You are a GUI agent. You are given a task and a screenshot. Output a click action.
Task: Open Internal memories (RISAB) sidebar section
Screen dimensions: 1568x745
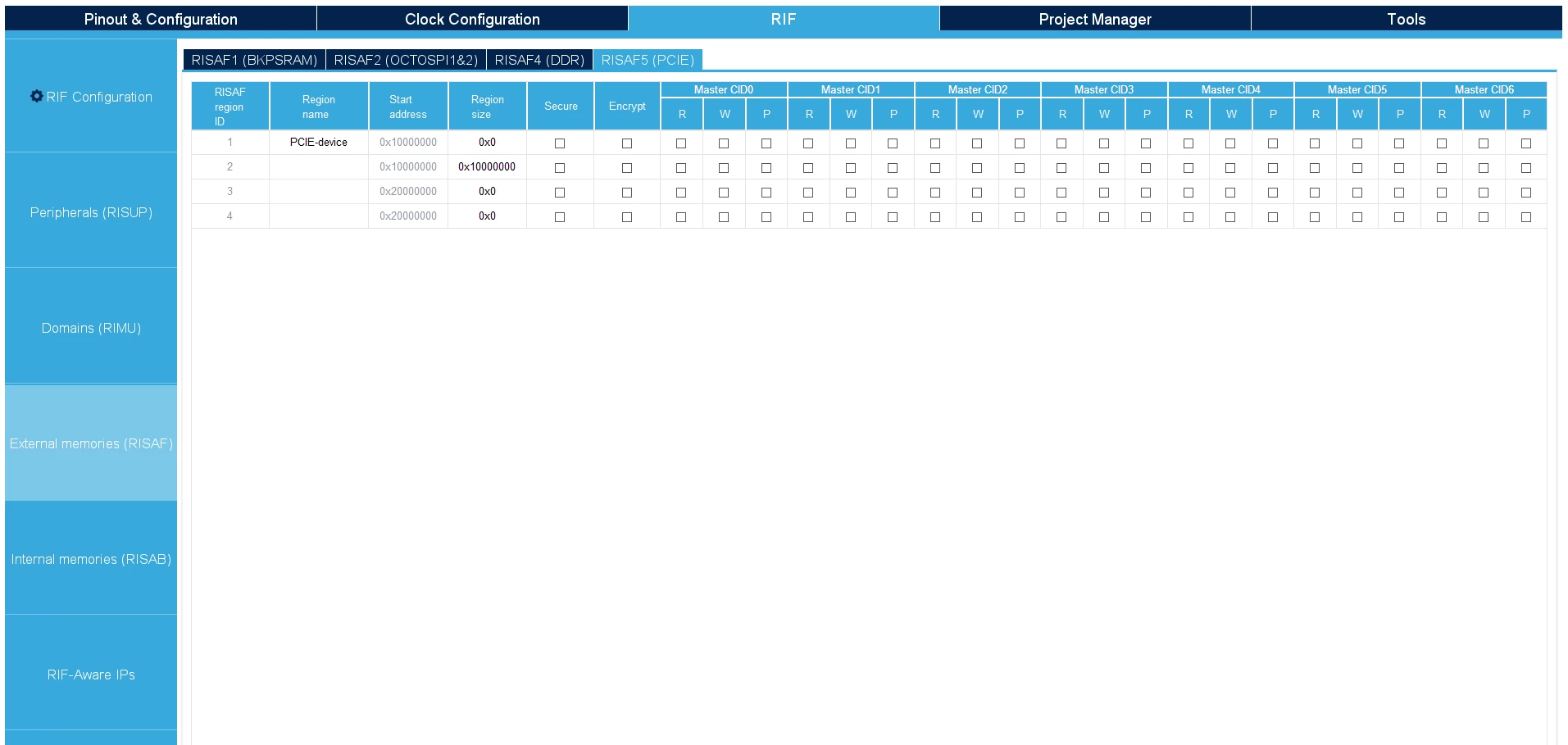[x=91, y=559]
